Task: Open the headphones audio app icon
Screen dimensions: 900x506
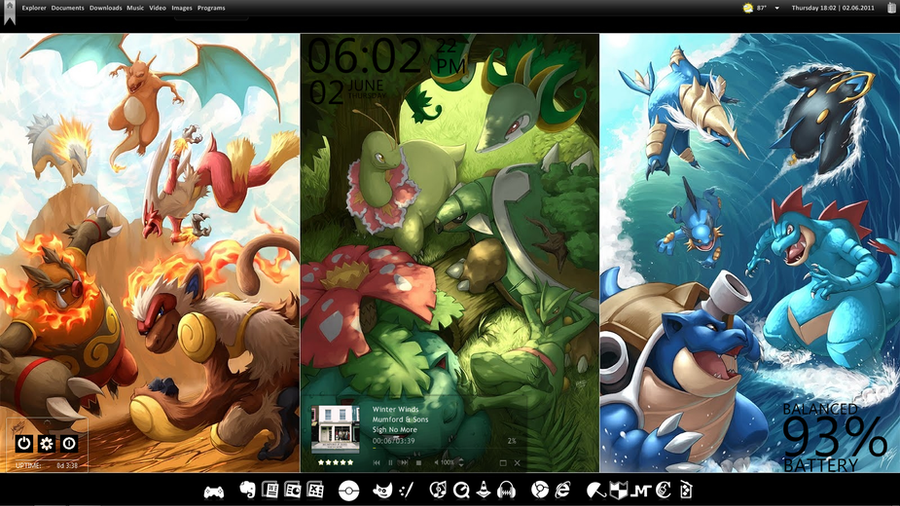Action: [x=506, y=491]
